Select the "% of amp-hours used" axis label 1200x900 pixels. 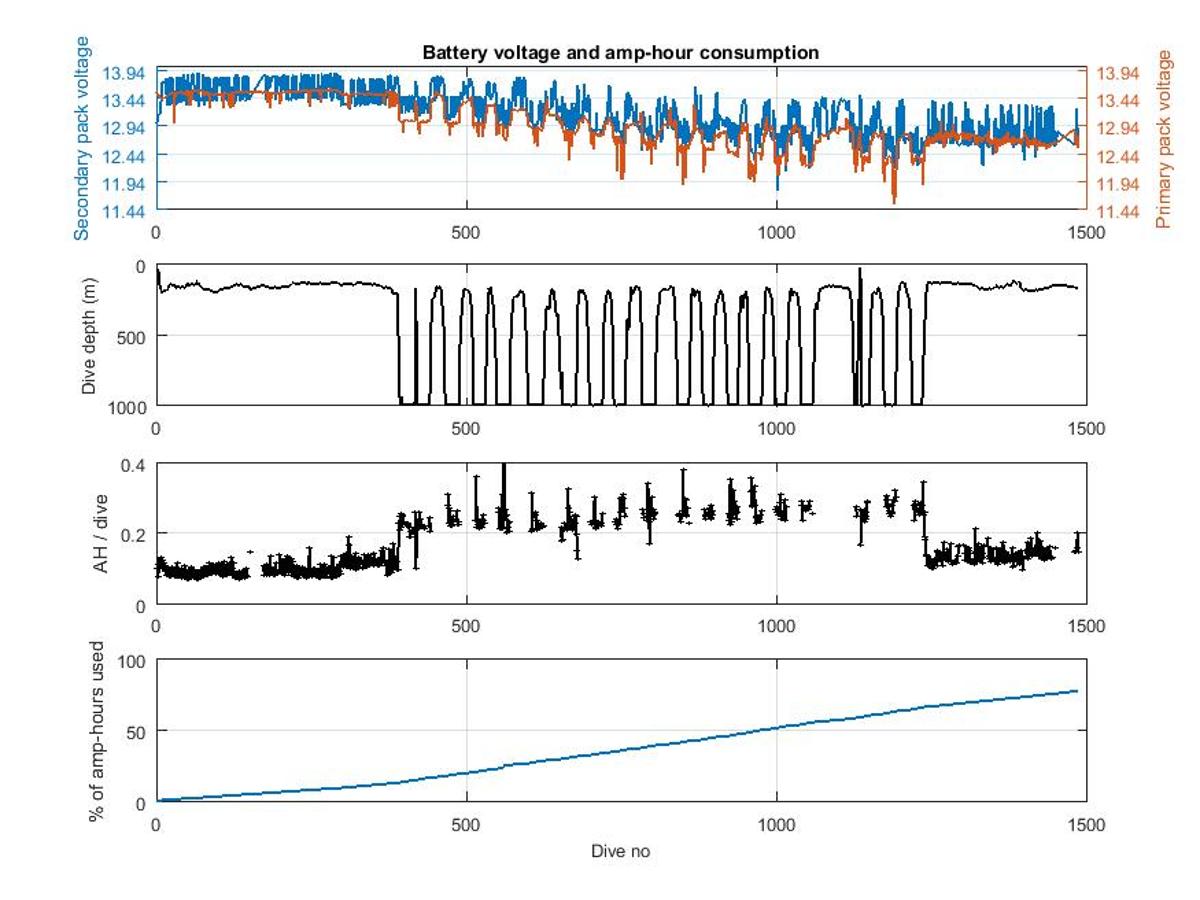click(97, 731)
